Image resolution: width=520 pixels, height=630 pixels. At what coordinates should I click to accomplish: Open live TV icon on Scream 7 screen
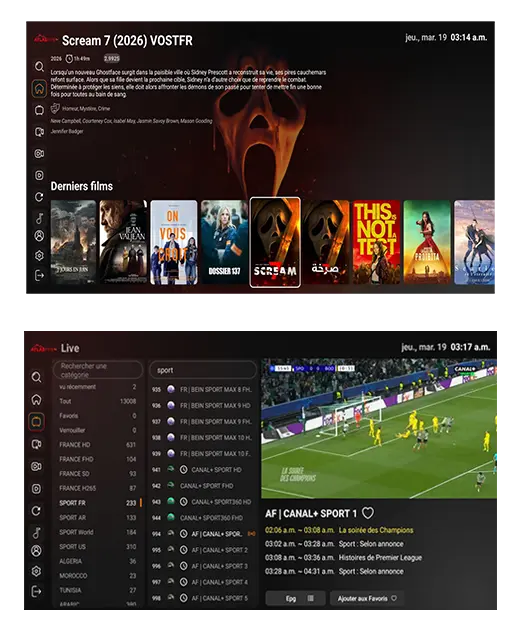point(39,110)
